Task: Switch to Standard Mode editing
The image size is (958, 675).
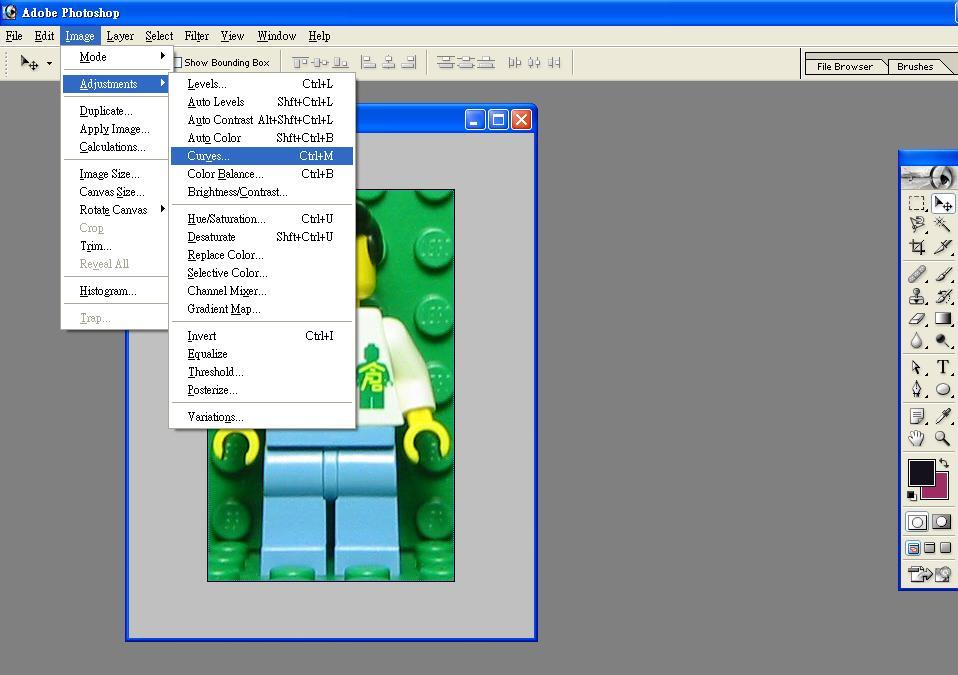Action: point(917,522)
